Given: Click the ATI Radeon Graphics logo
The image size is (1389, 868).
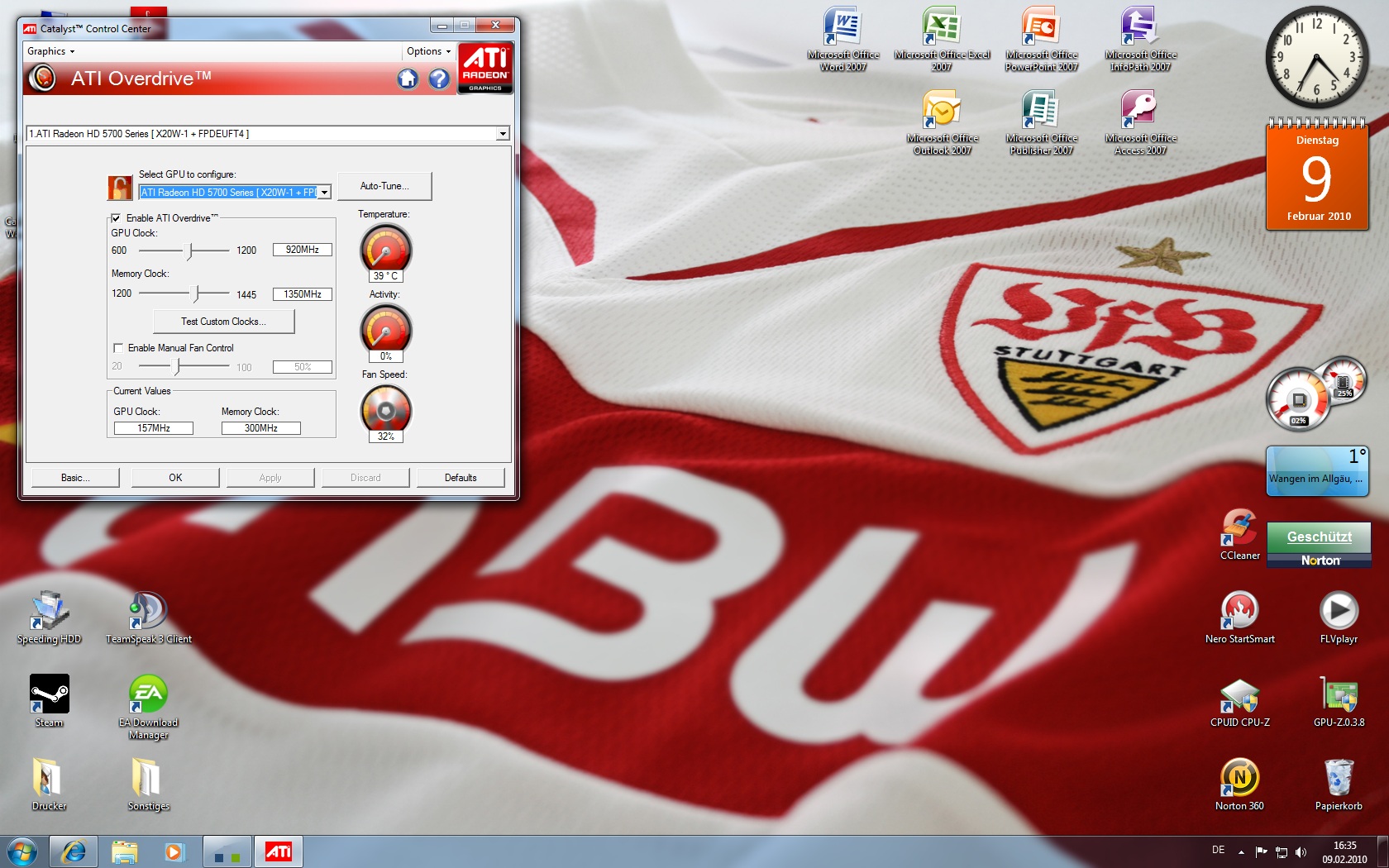Looking at the screenshot, I should point(485,68).
